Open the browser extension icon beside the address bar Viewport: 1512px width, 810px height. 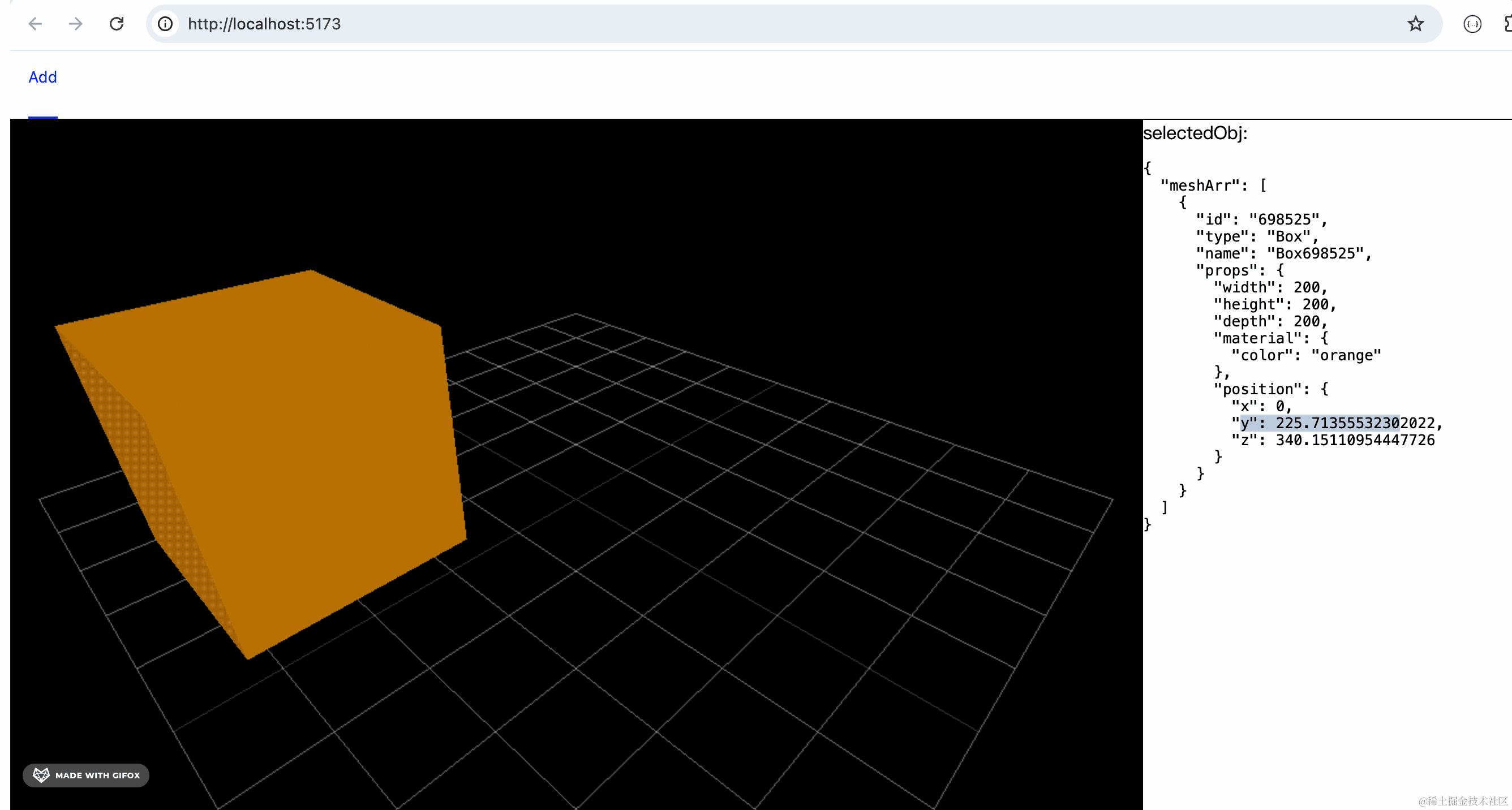click(1472, 24)
